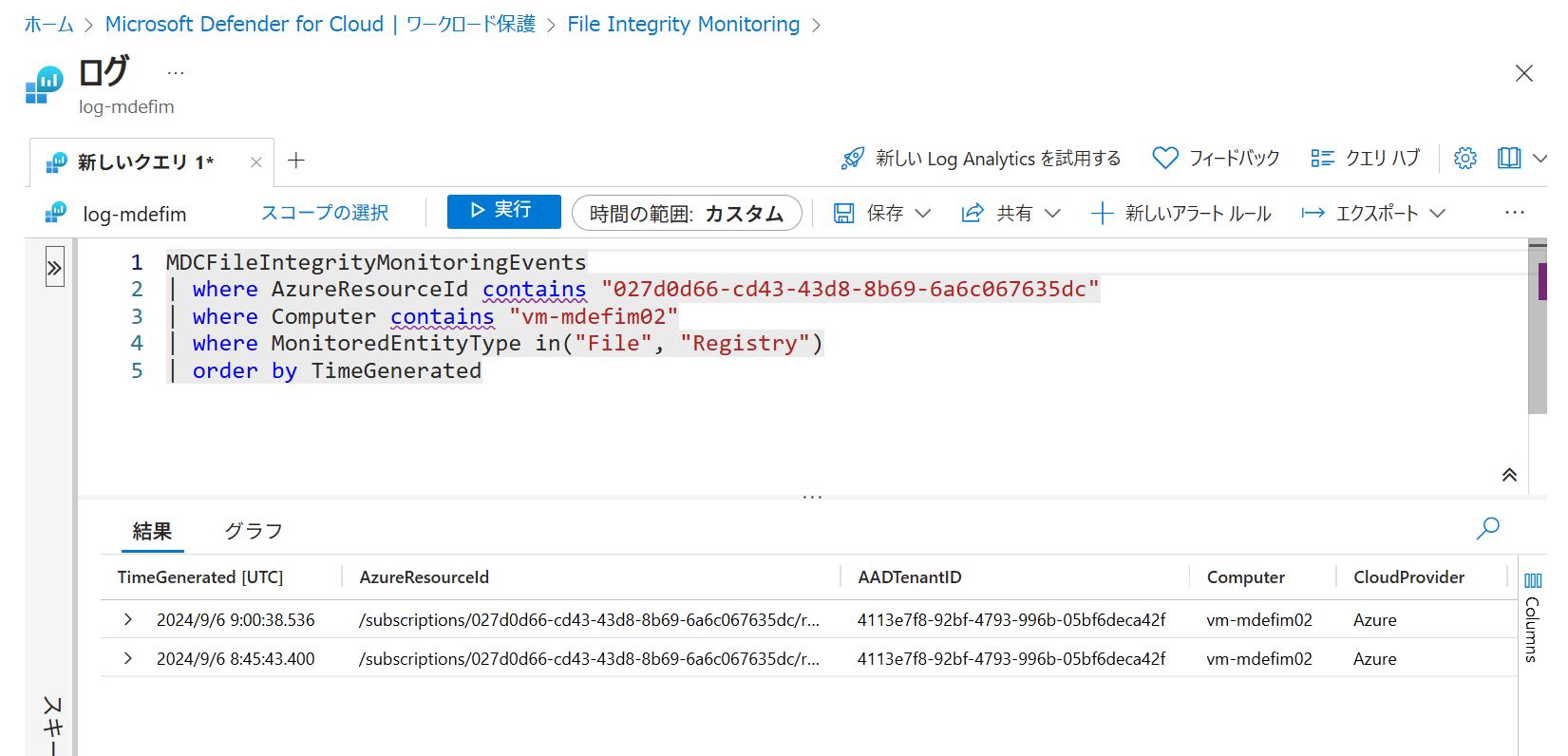Click AADTenantID cell in 9:00:38 row
1568x756 pixels.
(x=1011, y=619)
